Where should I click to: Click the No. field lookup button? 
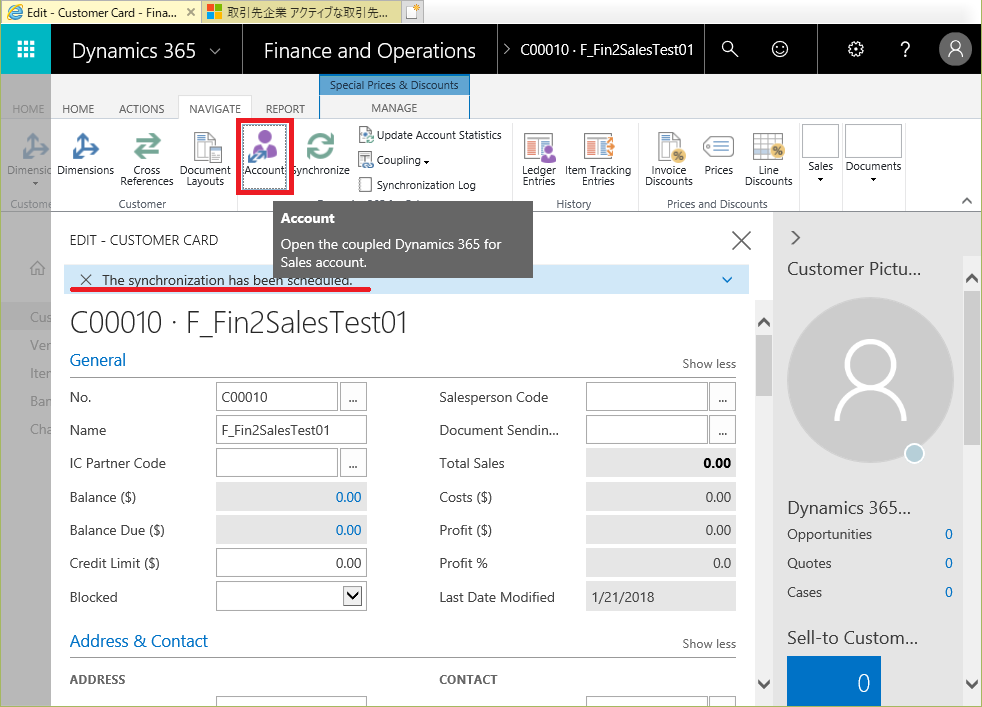[x=353, y=397]
